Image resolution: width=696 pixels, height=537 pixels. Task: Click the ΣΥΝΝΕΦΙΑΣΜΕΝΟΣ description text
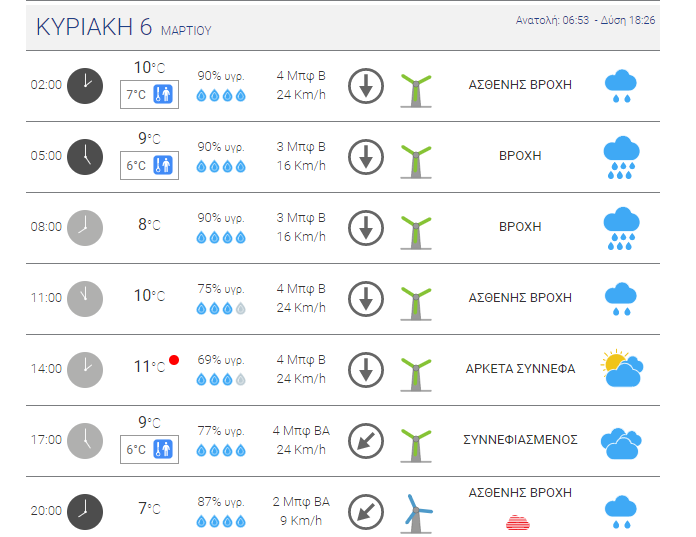[520, 440]
